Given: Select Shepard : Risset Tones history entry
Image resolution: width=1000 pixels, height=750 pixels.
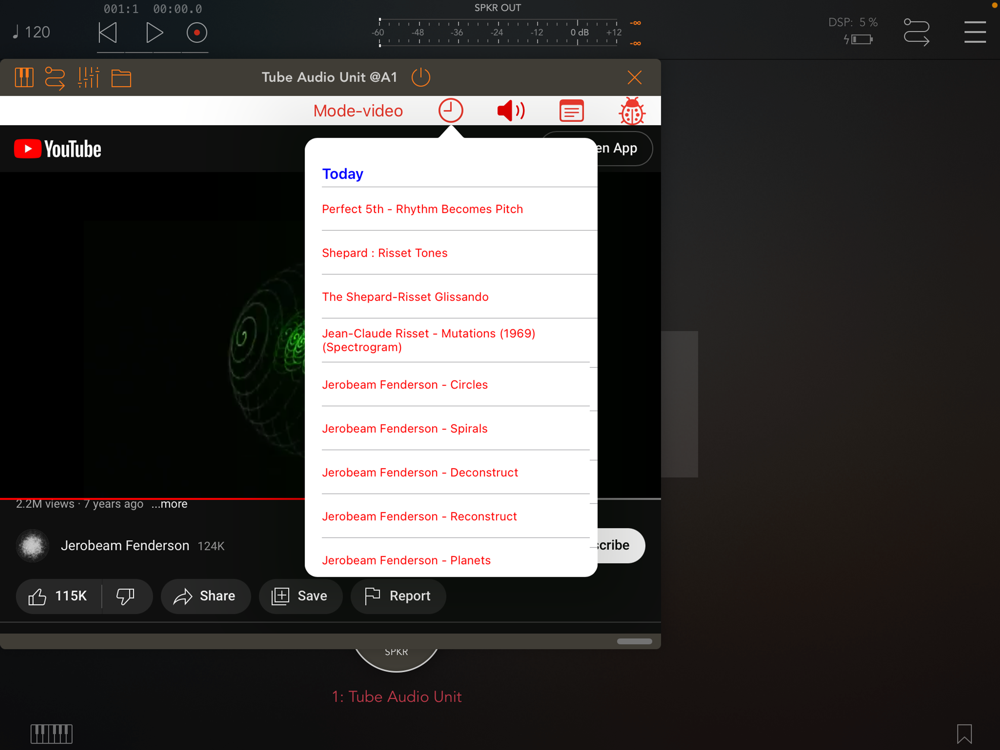Looking at the screenshot, I should (x=459, y=253).
